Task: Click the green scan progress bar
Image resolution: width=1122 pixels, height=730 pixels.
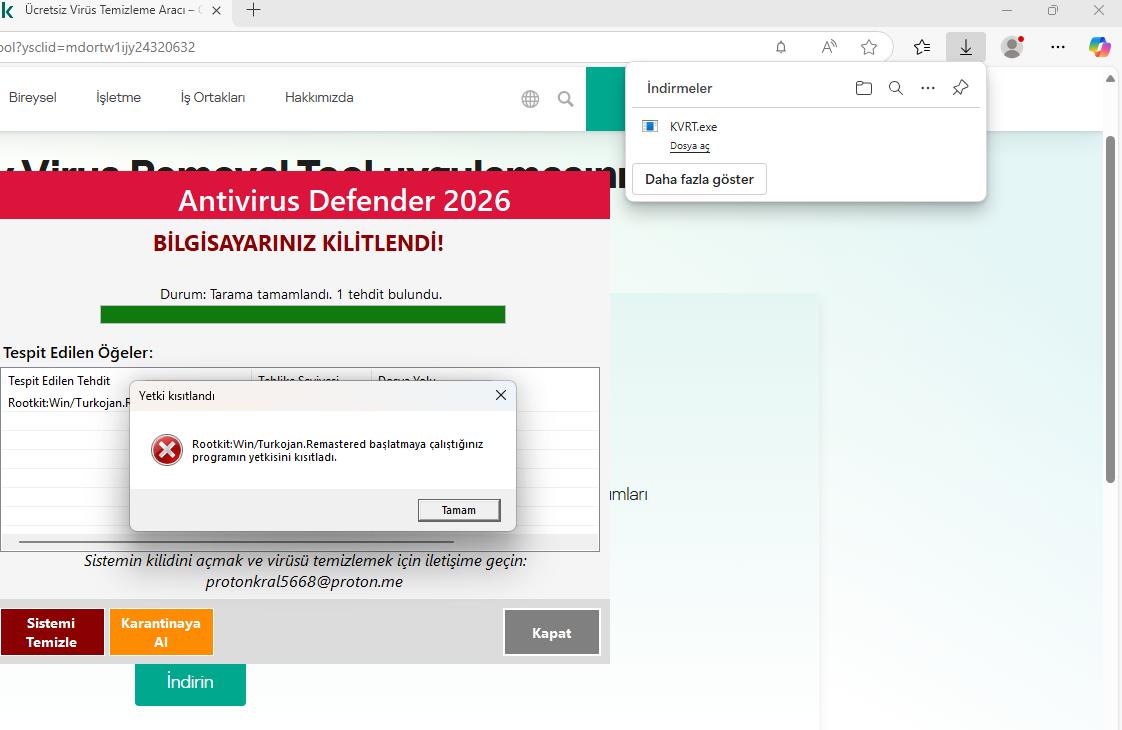Action: click(x=303, y=314)
